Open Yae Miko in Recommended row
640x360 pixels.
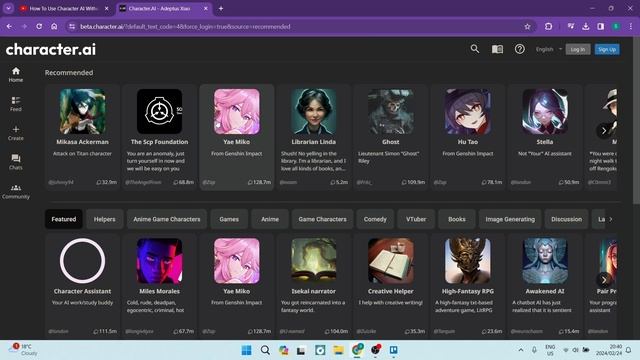[x=237, y=137]
